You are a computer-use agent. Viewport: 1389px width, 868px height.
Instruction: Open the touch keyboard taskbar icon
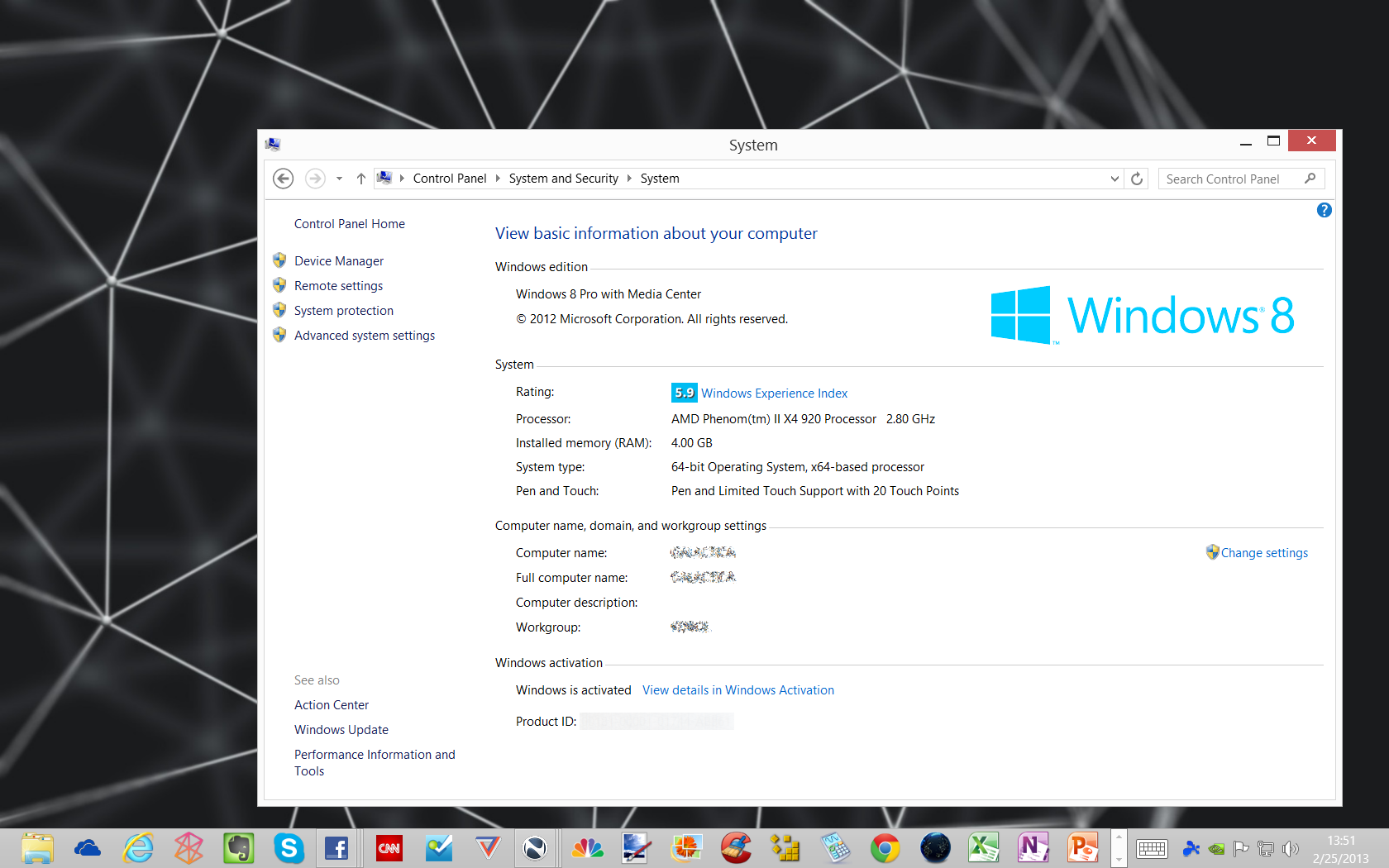coord(1152,849)
